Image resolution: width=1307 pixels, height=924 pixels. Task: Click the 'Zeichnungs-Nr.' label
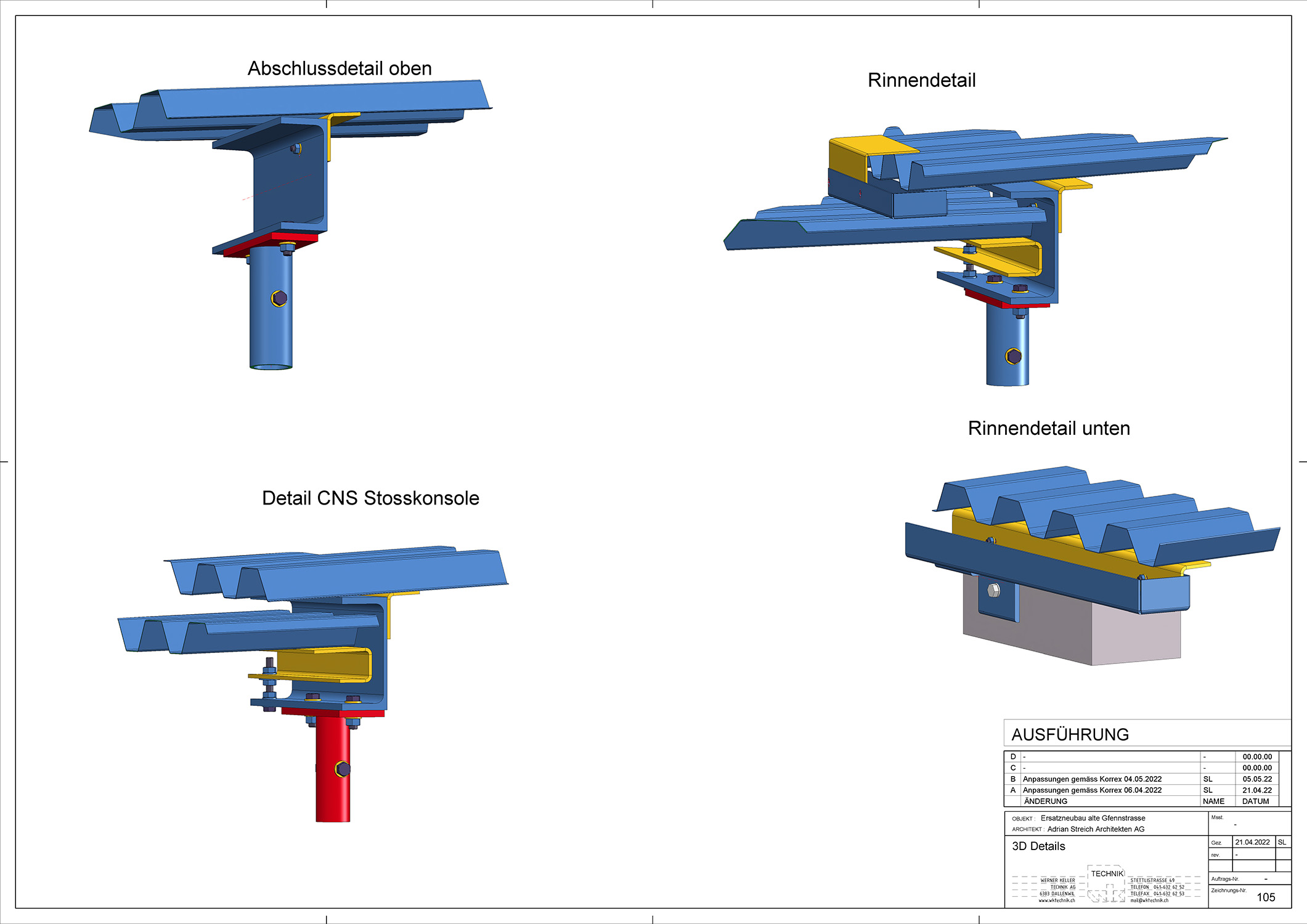(1229, 890)
